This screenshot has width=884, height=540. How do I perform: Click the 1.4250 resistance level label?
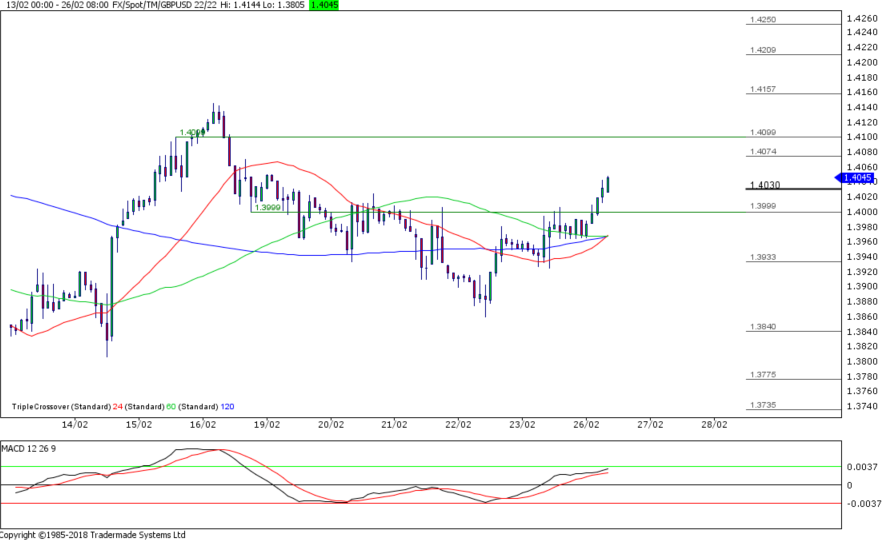(x=763, y=19)
